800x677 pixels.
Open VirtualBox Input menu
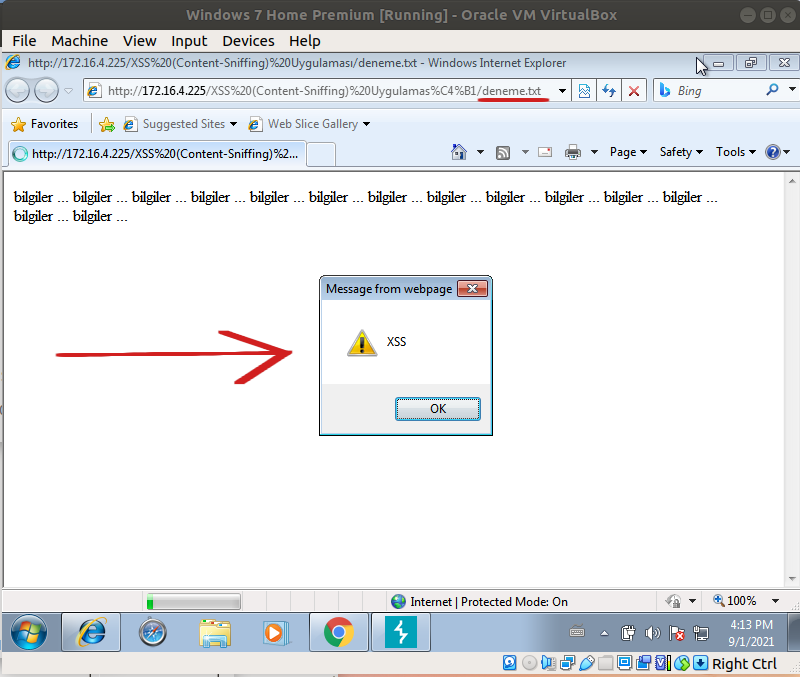click(x=189, y=41)
